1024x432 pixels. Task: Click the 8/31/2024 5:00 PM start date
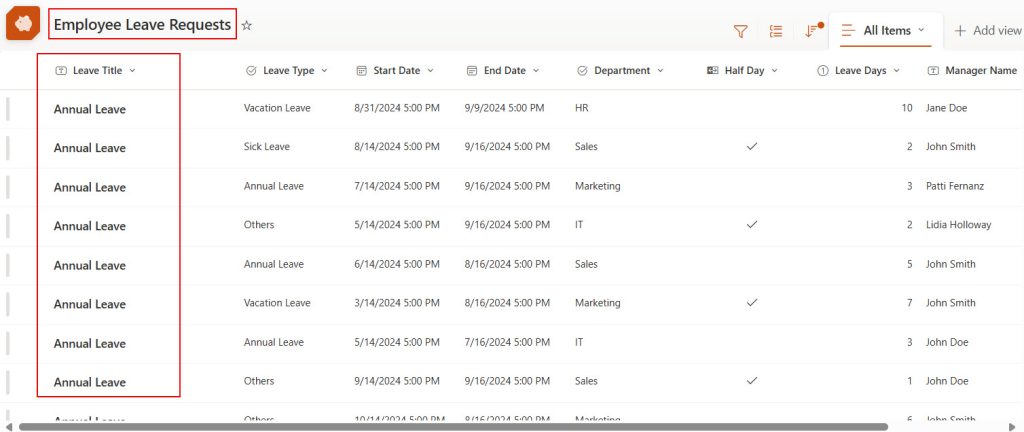tap(396, 108)
